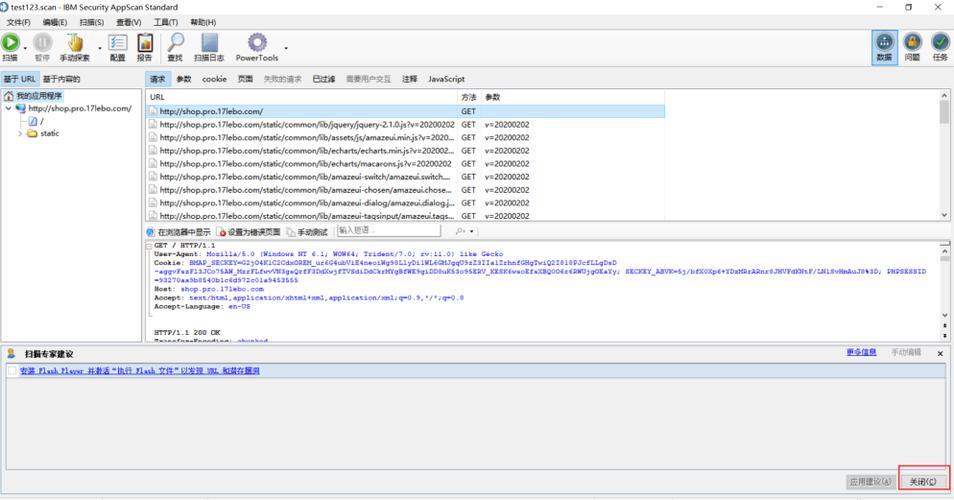Tick the Flash Player recommendation checkbox
This screenshot has height=500, width=954.
pos(12,370)
